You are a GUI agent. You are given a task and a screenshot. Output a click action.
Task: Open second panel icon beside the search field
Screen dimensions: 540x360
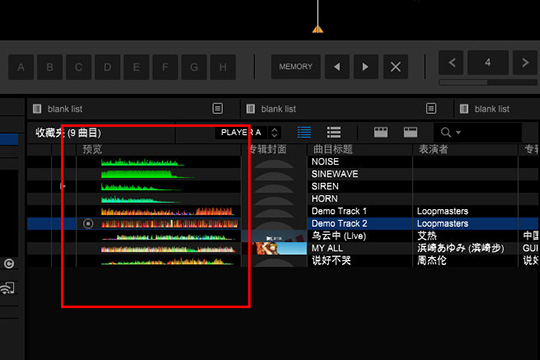(411, 132)
